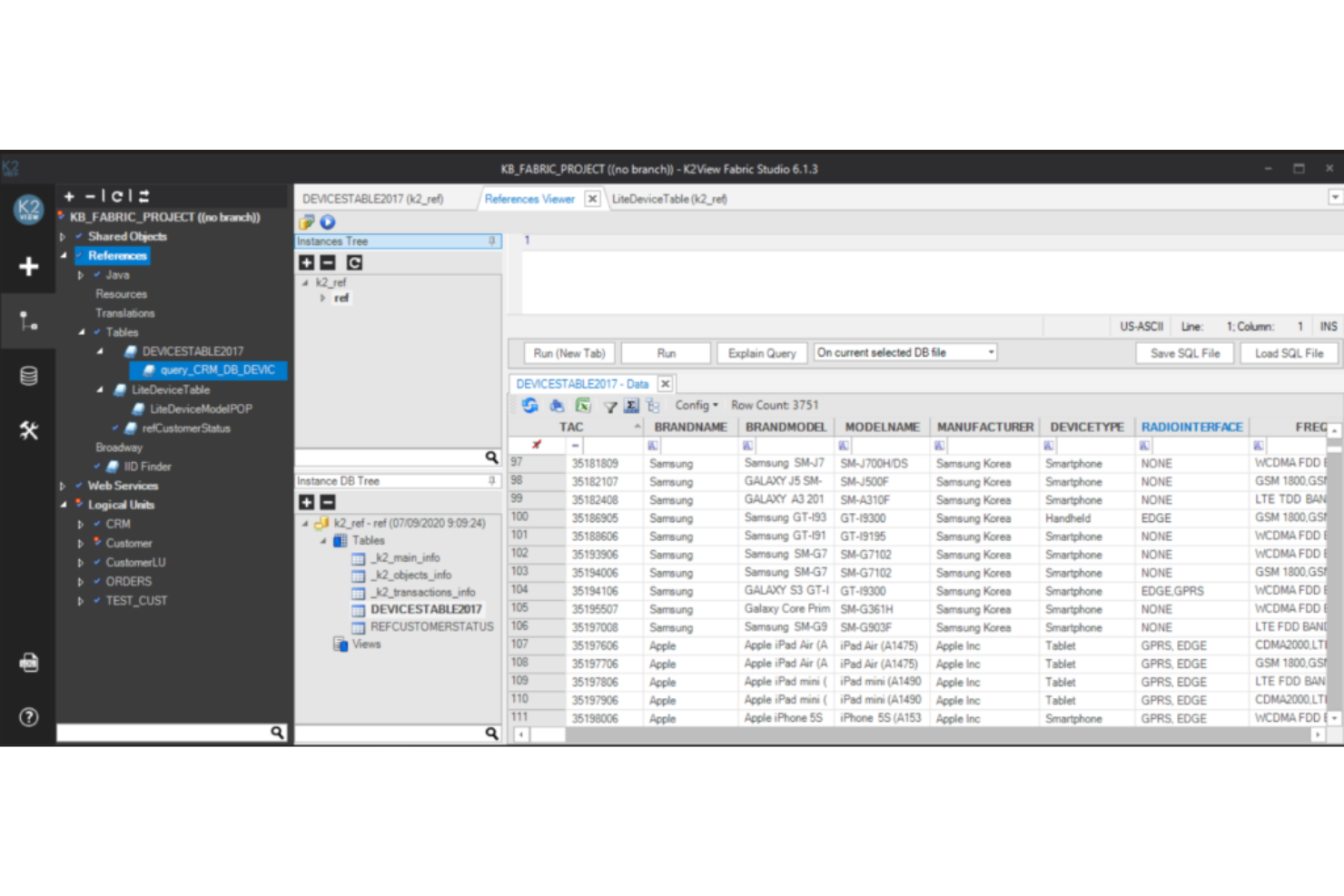
Task: Pin the Instance DB Tree panel
Action: point(492,481)
